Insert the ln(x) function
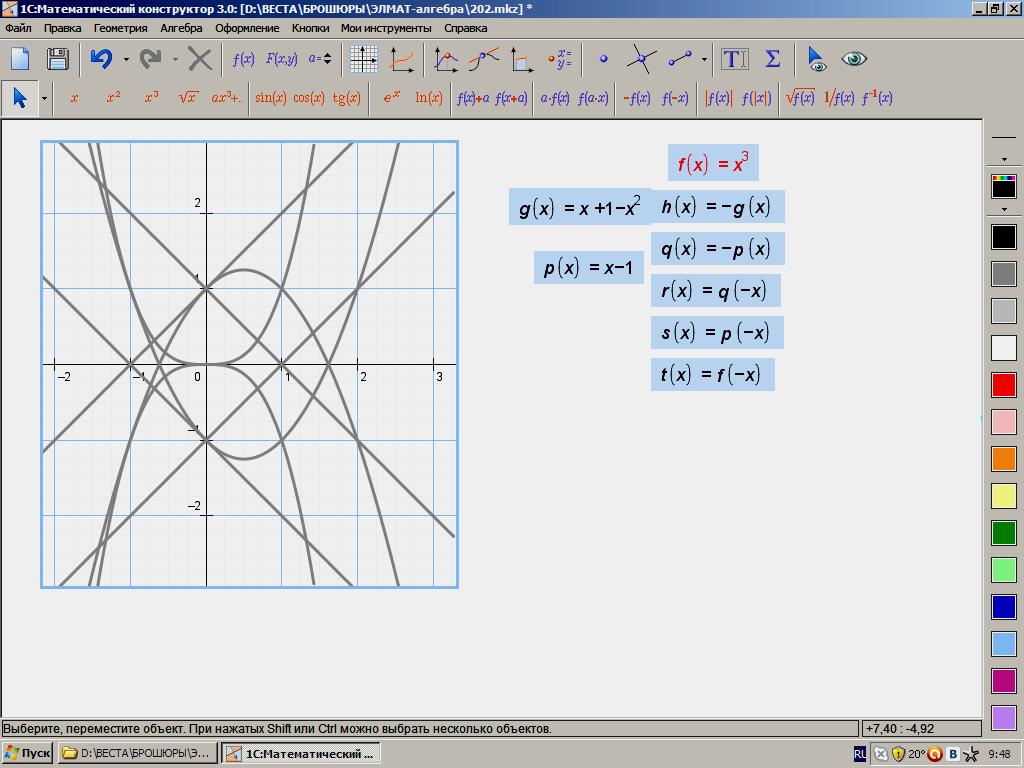1024x768 pixels. point(428,98)
